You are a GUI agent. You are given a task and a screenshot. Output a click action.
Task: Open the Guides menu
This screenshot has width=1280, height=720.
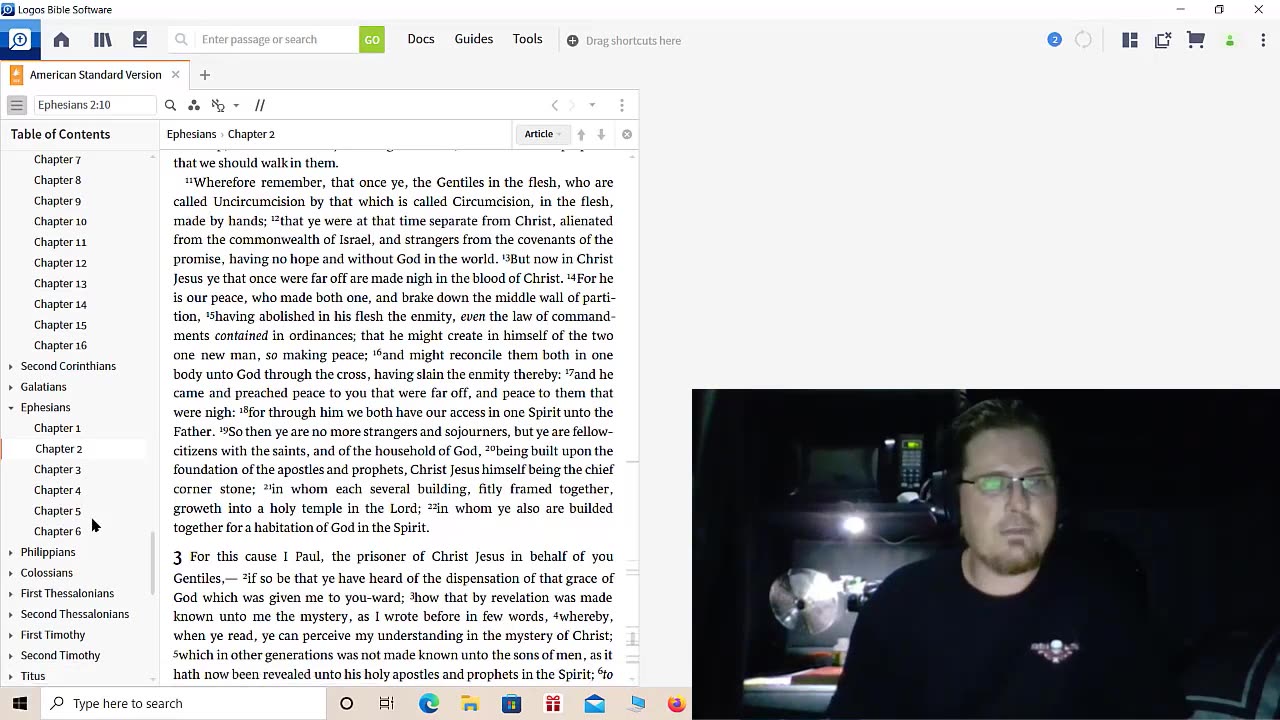click(474, 39)
